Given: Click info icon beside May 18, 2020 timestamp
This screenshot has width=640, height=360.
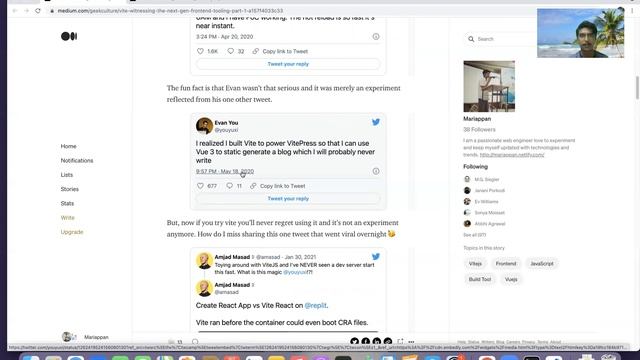Looking at the screenshot, I should [376, 171].
